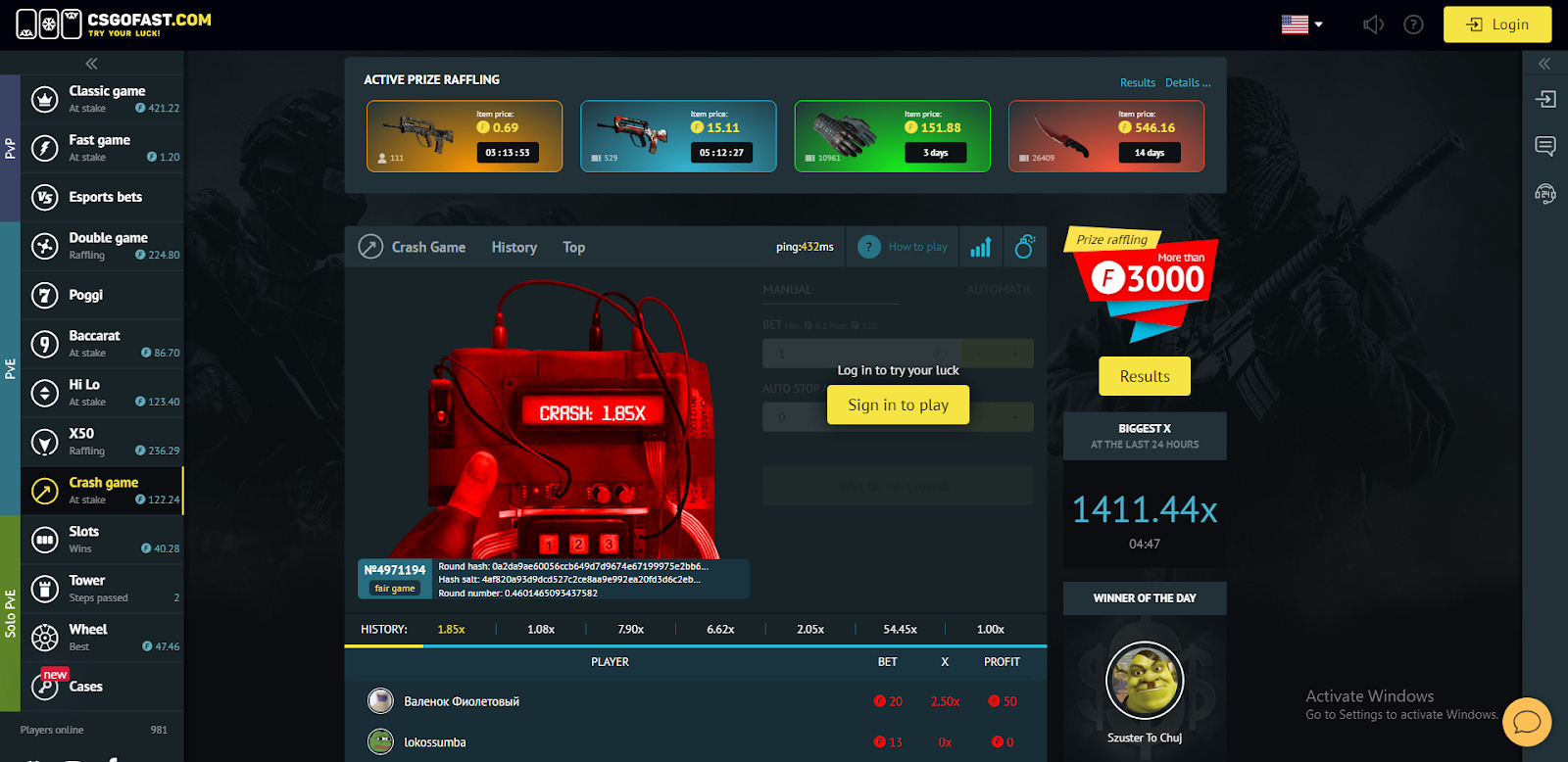The width and height of the screenshot is (1568, 762).
Task: Click the right sidebar login arrow icon
Action: (x=1545, y=99)
